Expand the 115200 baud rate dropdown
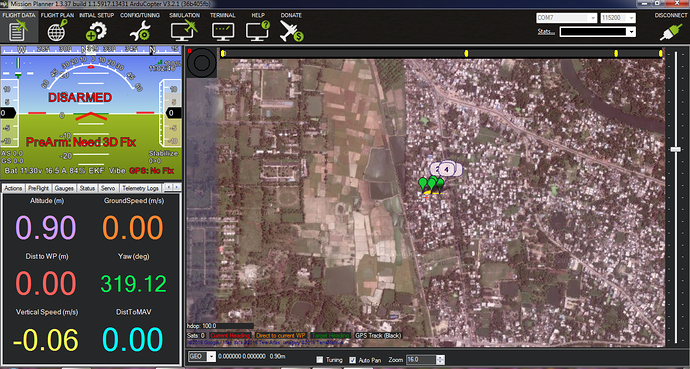The height and width of the screenshot is (369, 690). point(618,18)
